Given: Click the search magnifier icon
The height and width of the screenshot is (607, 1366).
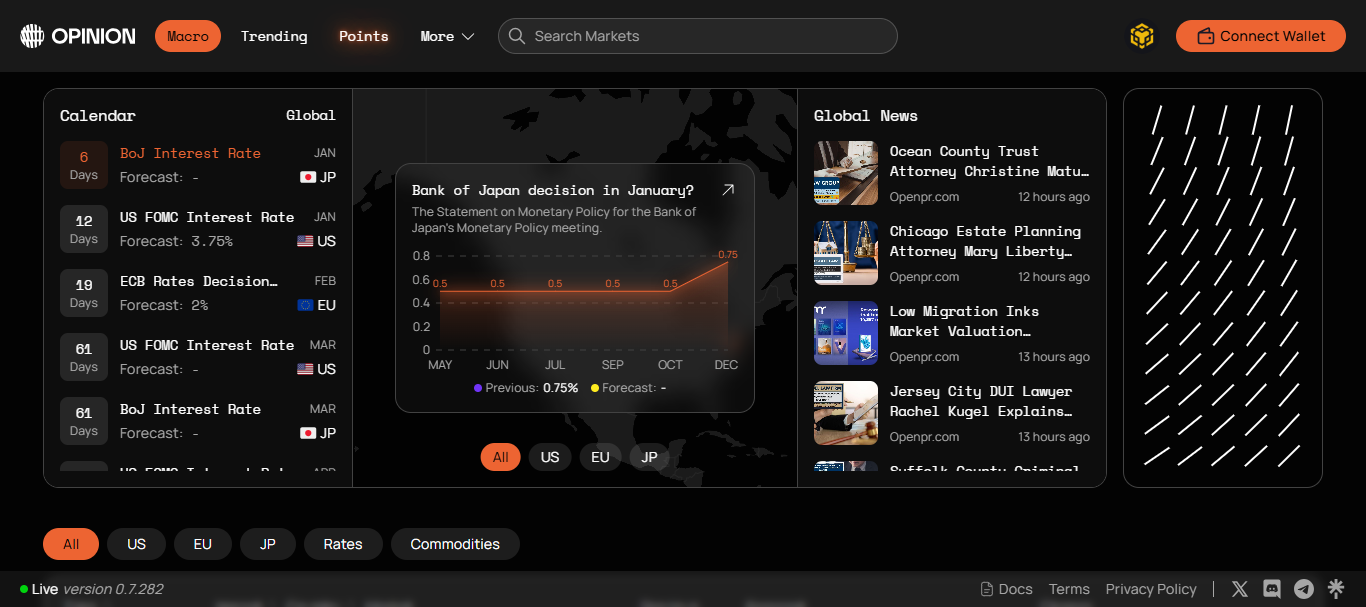Looking at the screenshot, I should [x=517, y=36].
